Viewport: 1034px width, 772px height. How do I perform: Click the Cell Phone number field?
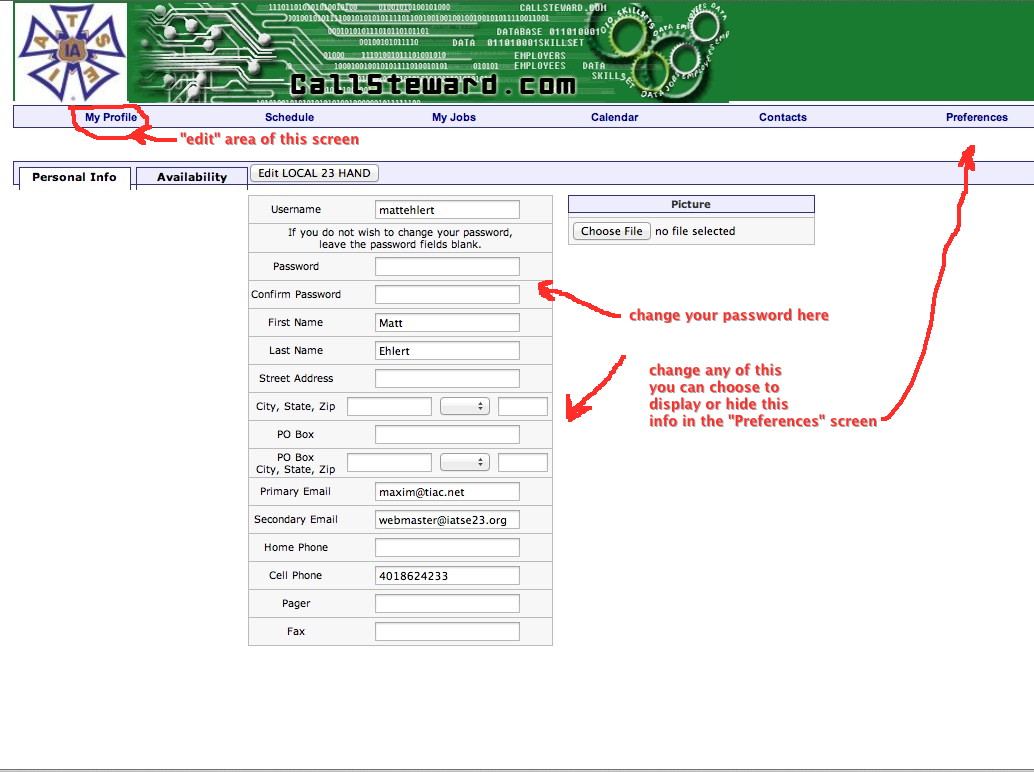(x=447, y=575)
